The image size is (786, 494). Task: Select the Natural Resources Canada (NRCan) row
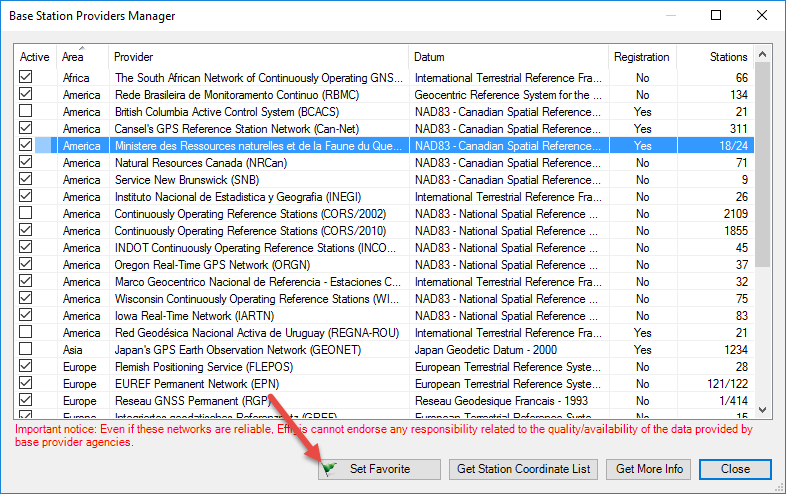(x=384, y=162)
